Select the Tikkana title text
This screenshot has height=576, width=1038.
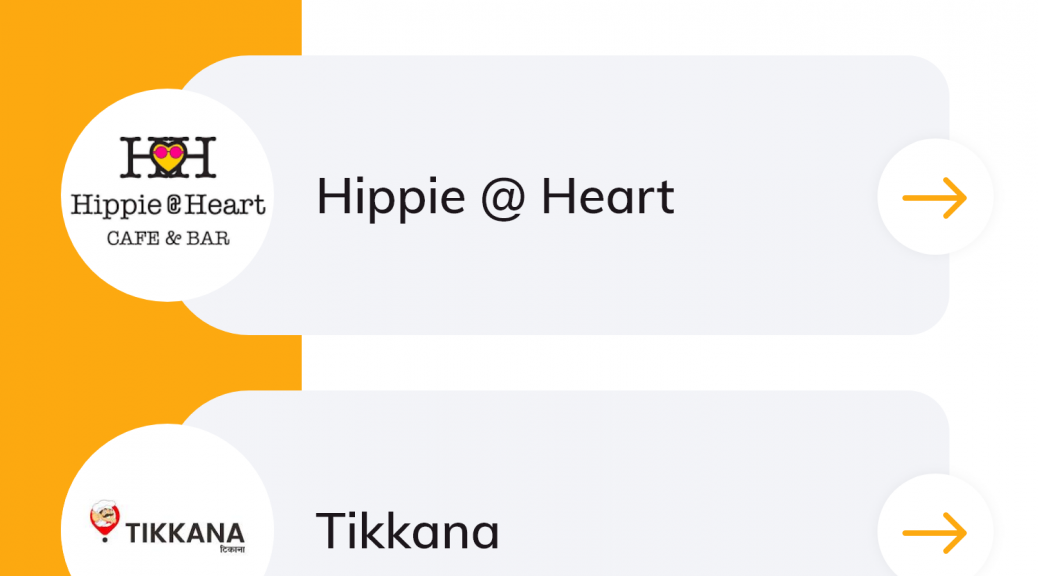pos(407,531)
